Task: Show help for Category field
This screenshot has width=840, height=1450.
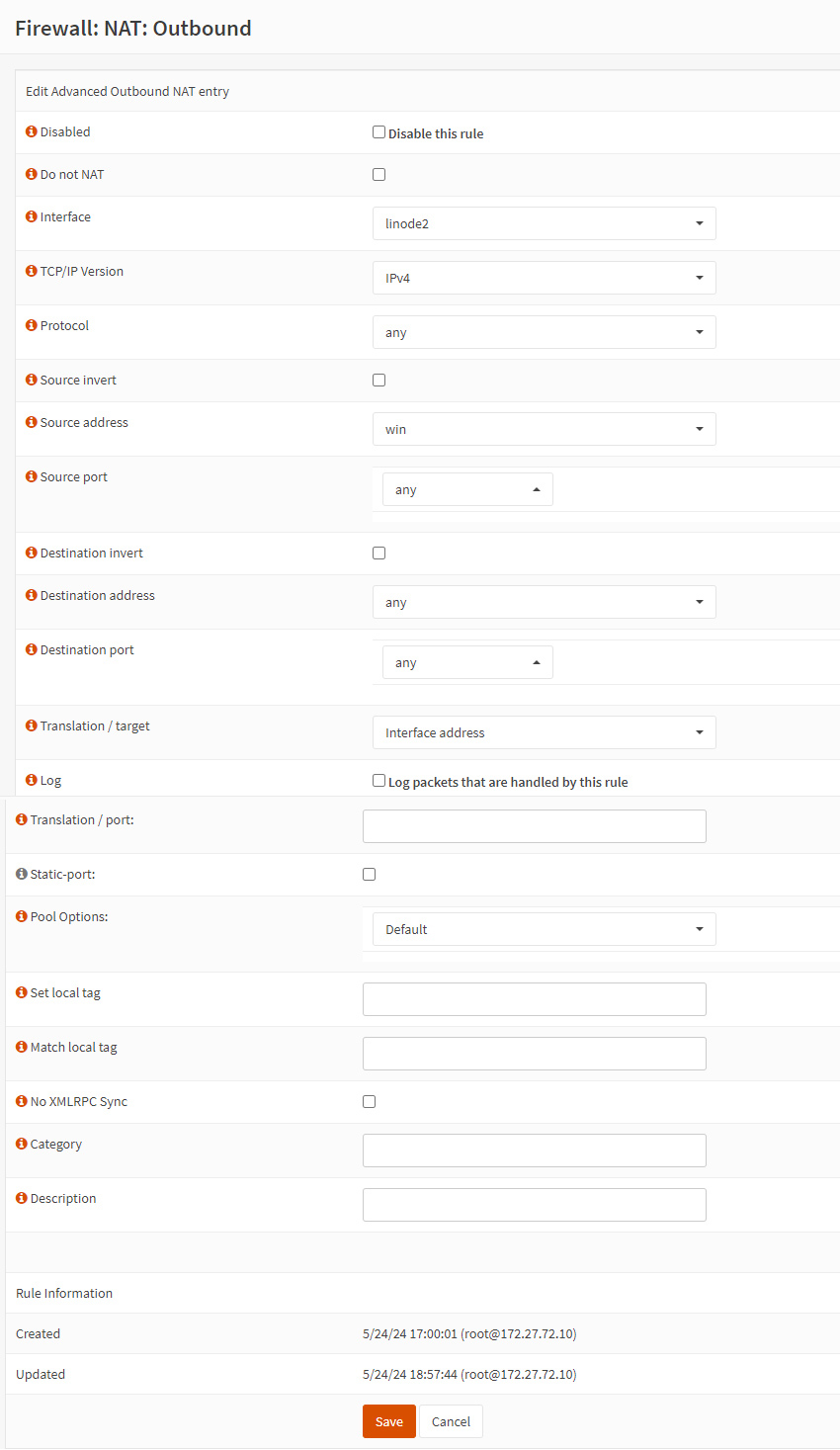Action: click(22, 1144)
